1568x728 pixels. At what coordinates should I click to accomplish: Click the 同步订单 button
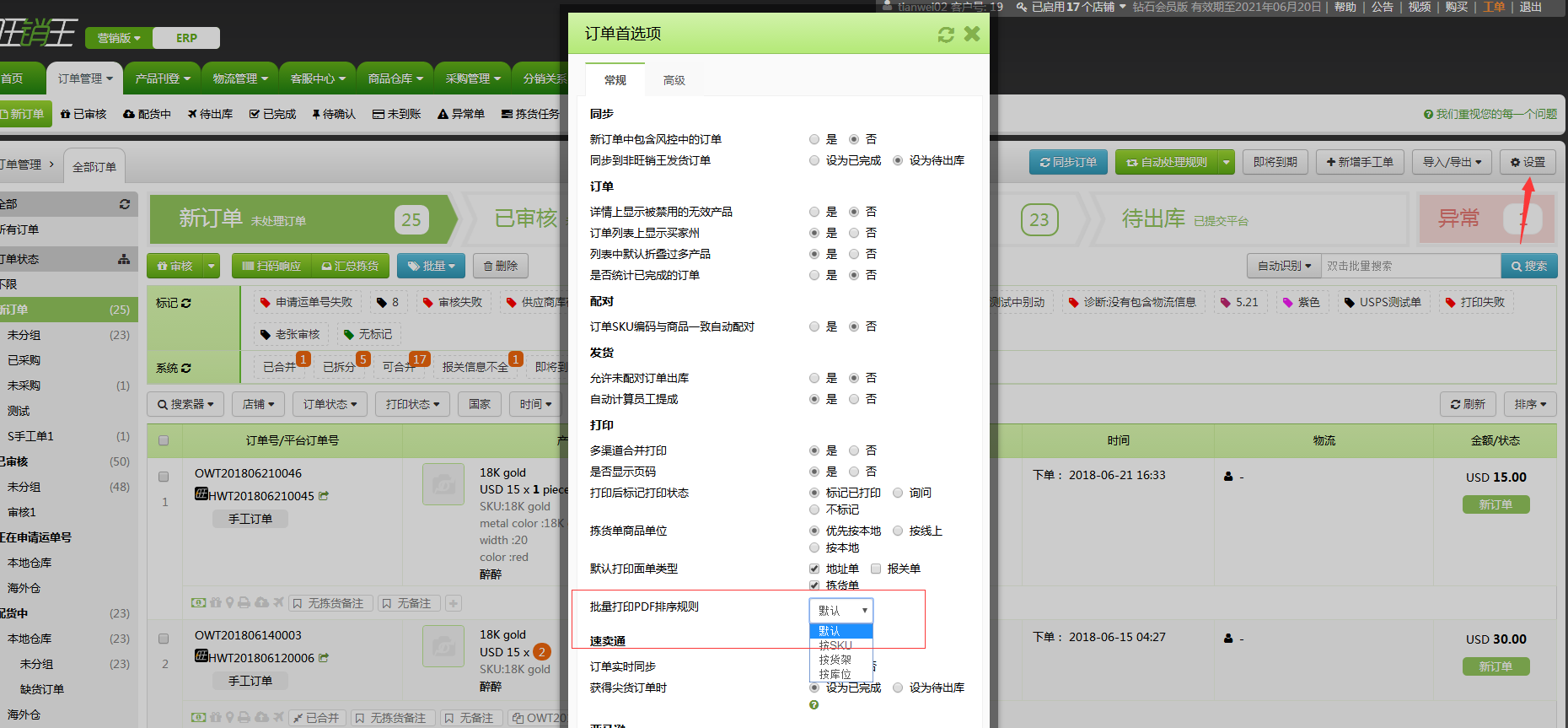click(x=1068, y=162)
